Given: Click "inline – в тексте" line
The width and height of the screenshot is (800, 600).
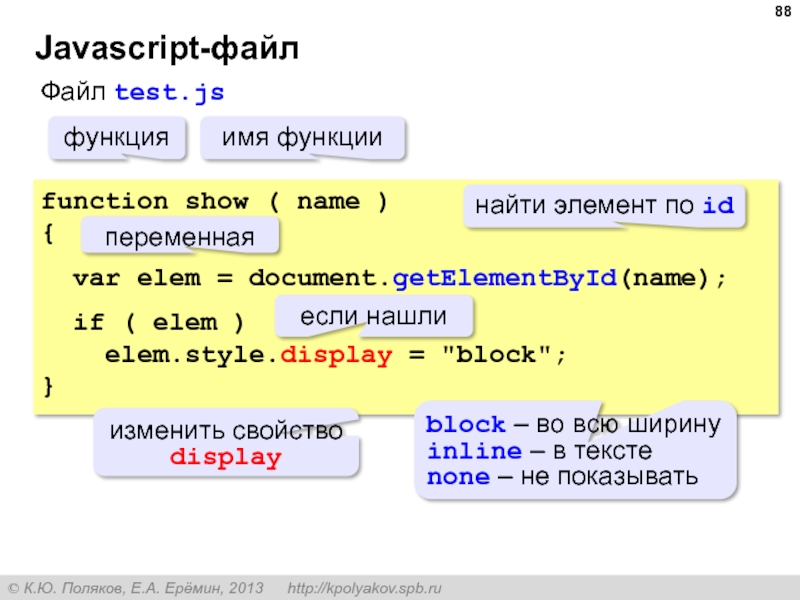Looking at the screenshot, I should 539,451.
